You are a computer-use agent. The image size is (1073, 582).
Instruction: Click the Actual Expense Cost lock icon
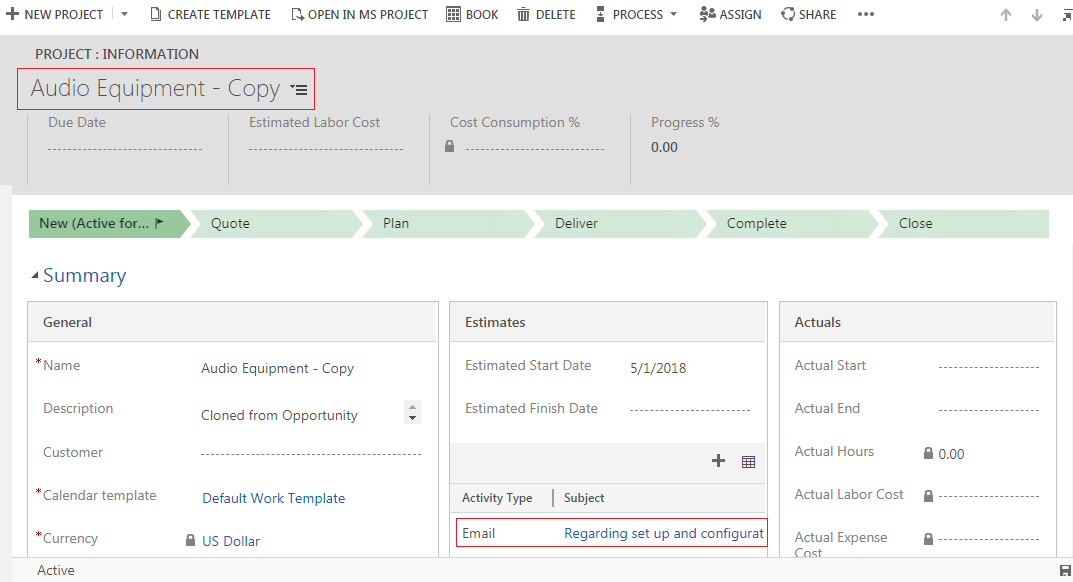tap(928, 539)
